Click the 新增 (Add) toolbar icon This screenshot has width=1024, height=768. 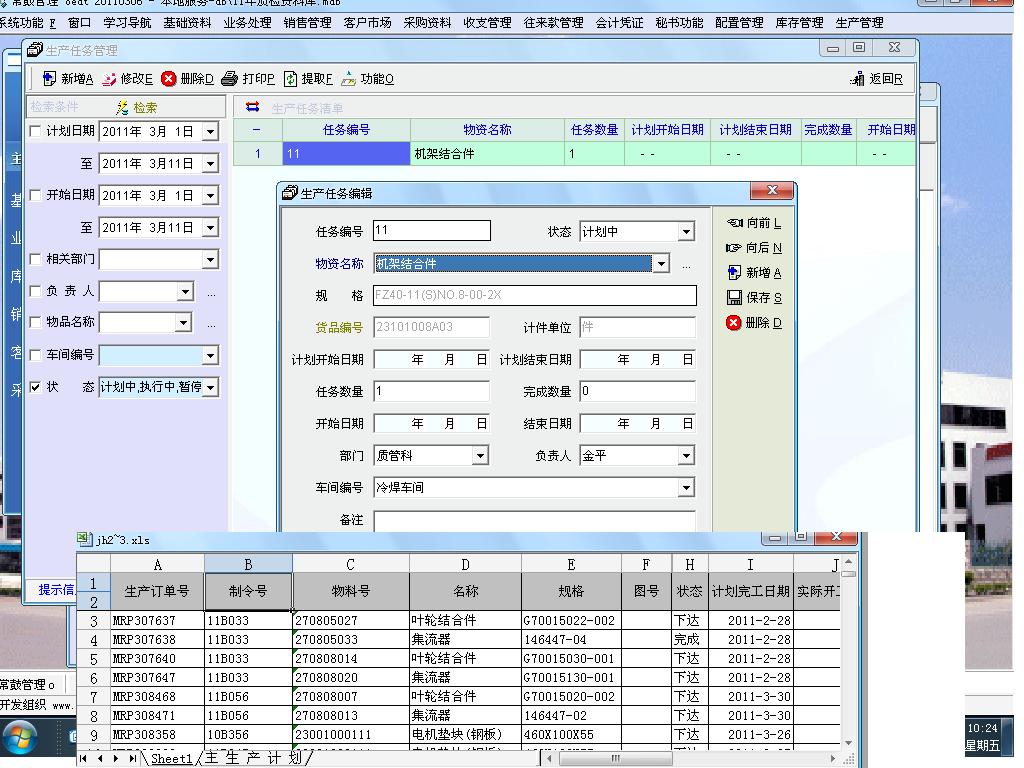[50, 79]
